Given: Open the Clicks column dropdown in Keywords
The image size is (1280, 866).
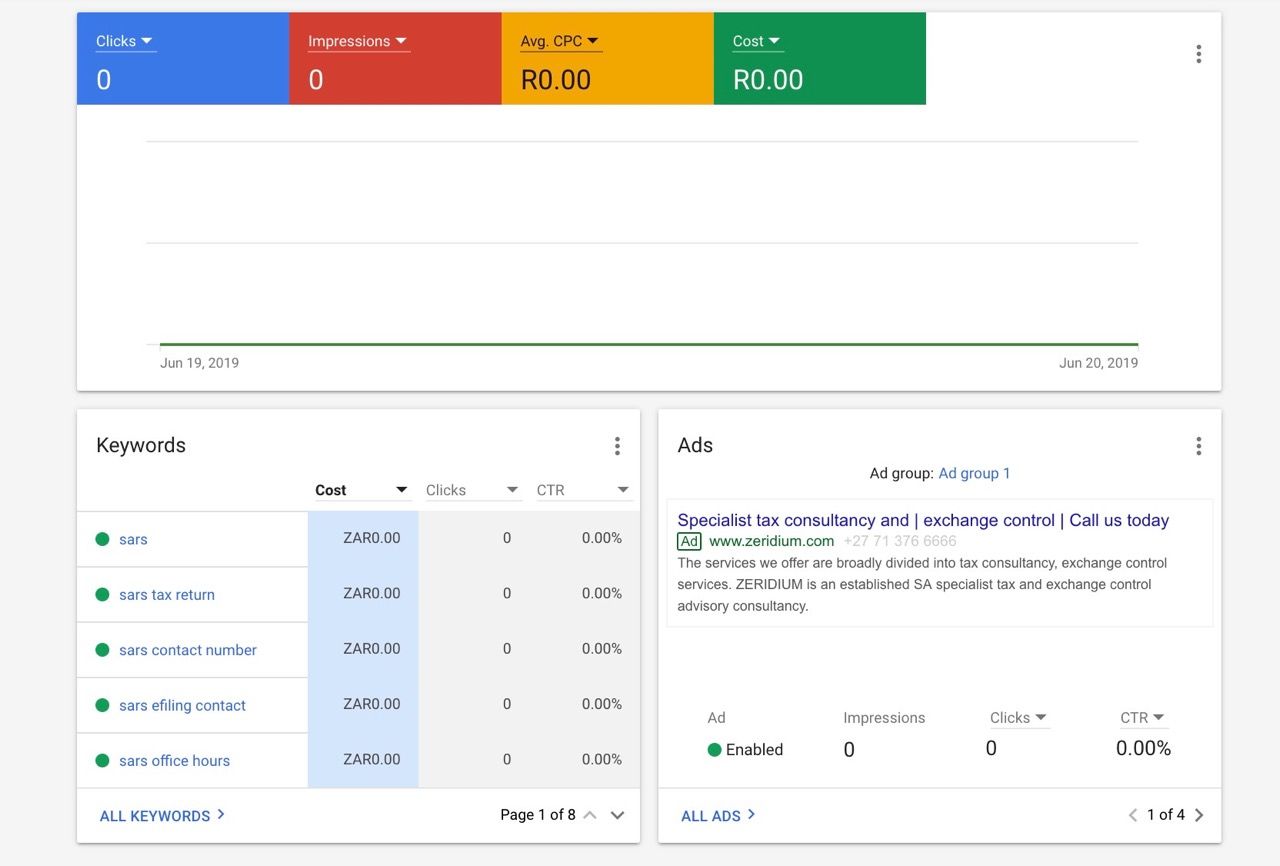Looking at the screenshot, I should (472, 490).
